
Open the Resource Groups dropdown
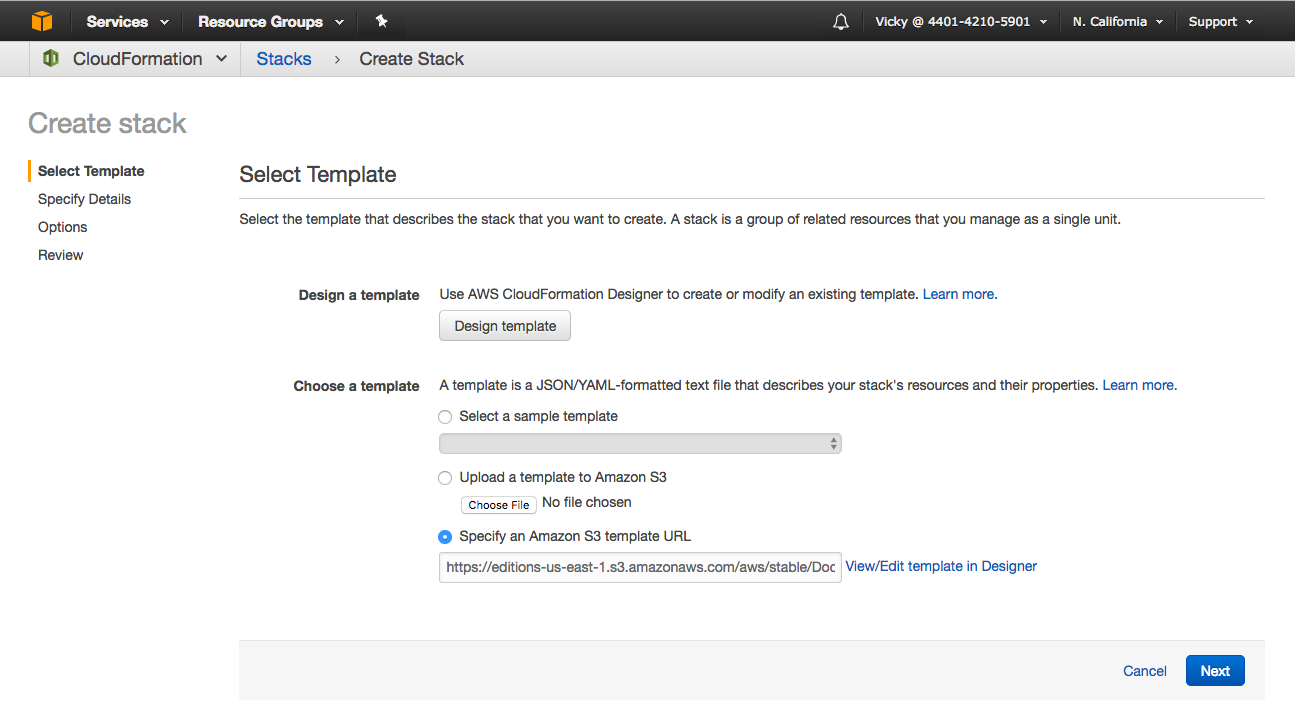click(270, 22)
